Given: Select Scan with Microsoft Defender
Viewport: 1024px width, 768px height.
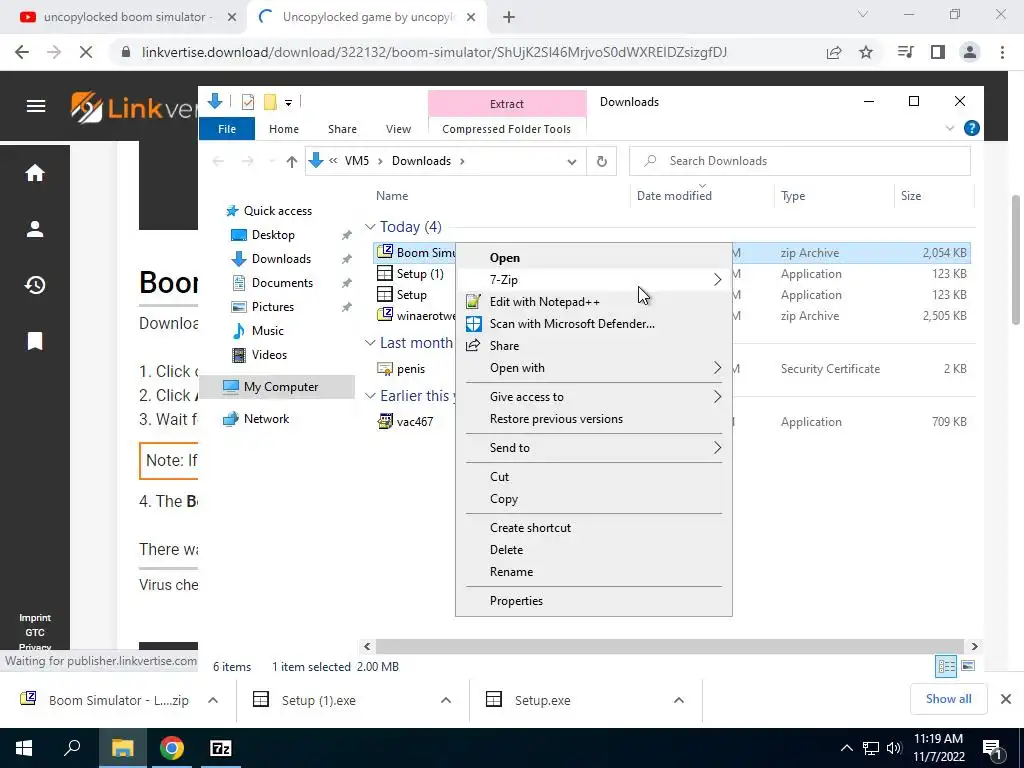Looking at the screenshot, I should [594, 324].
